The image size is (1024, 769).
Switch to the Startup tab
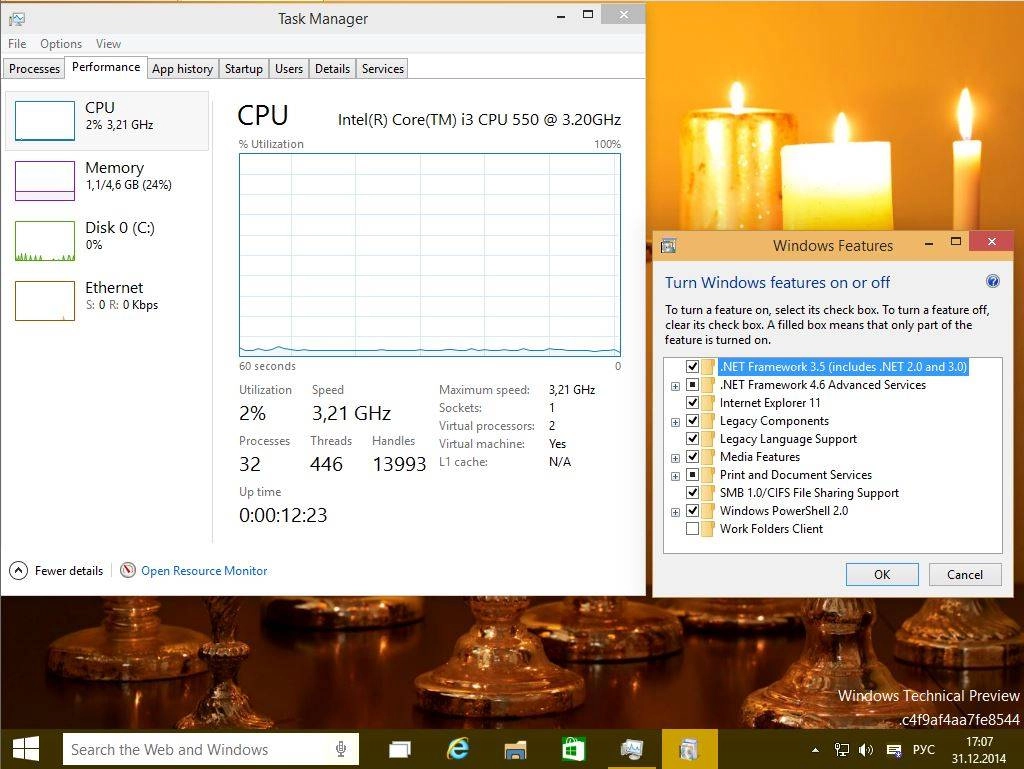coord(244,69)
